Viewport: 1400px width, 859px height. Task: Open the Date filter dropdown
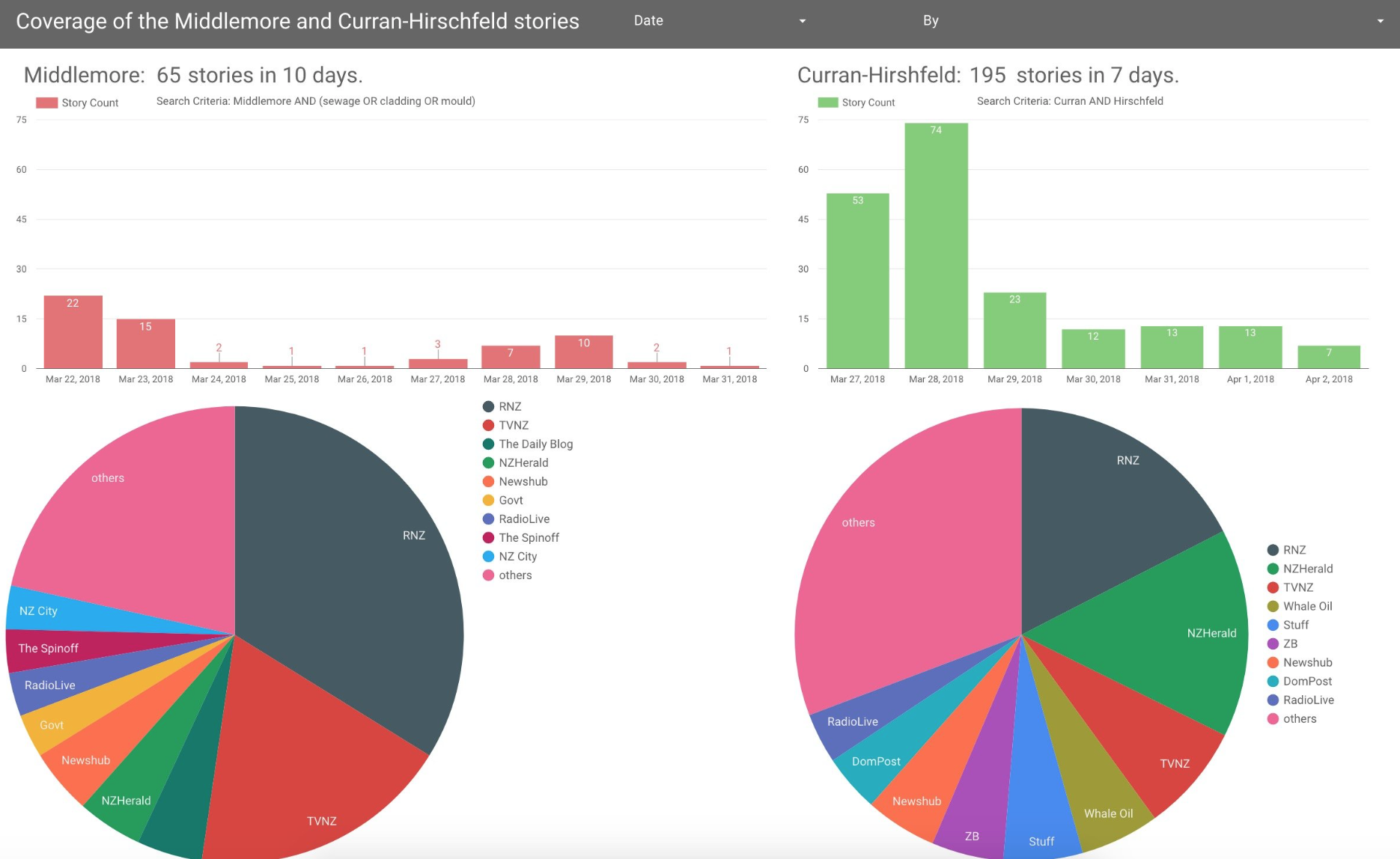pos(719,21)
